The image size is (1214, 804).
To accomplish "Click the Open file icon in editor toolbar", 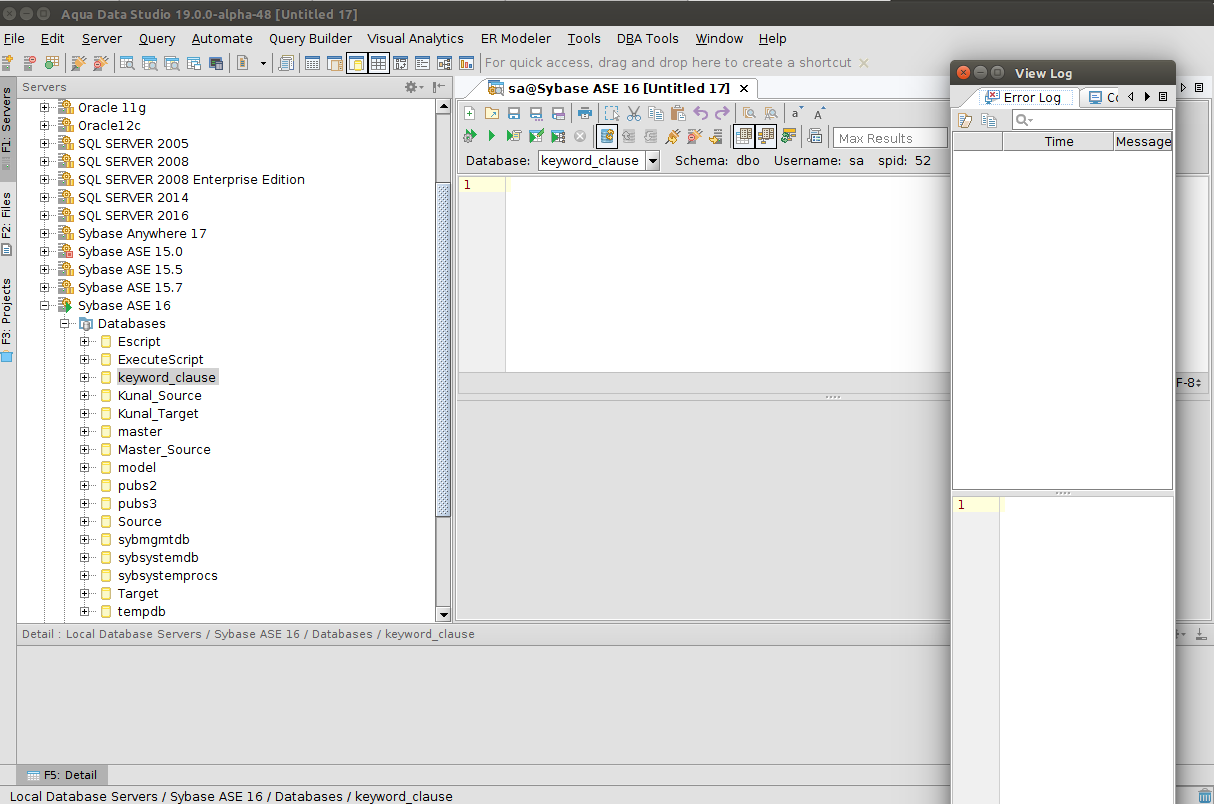I will (492, 113).
